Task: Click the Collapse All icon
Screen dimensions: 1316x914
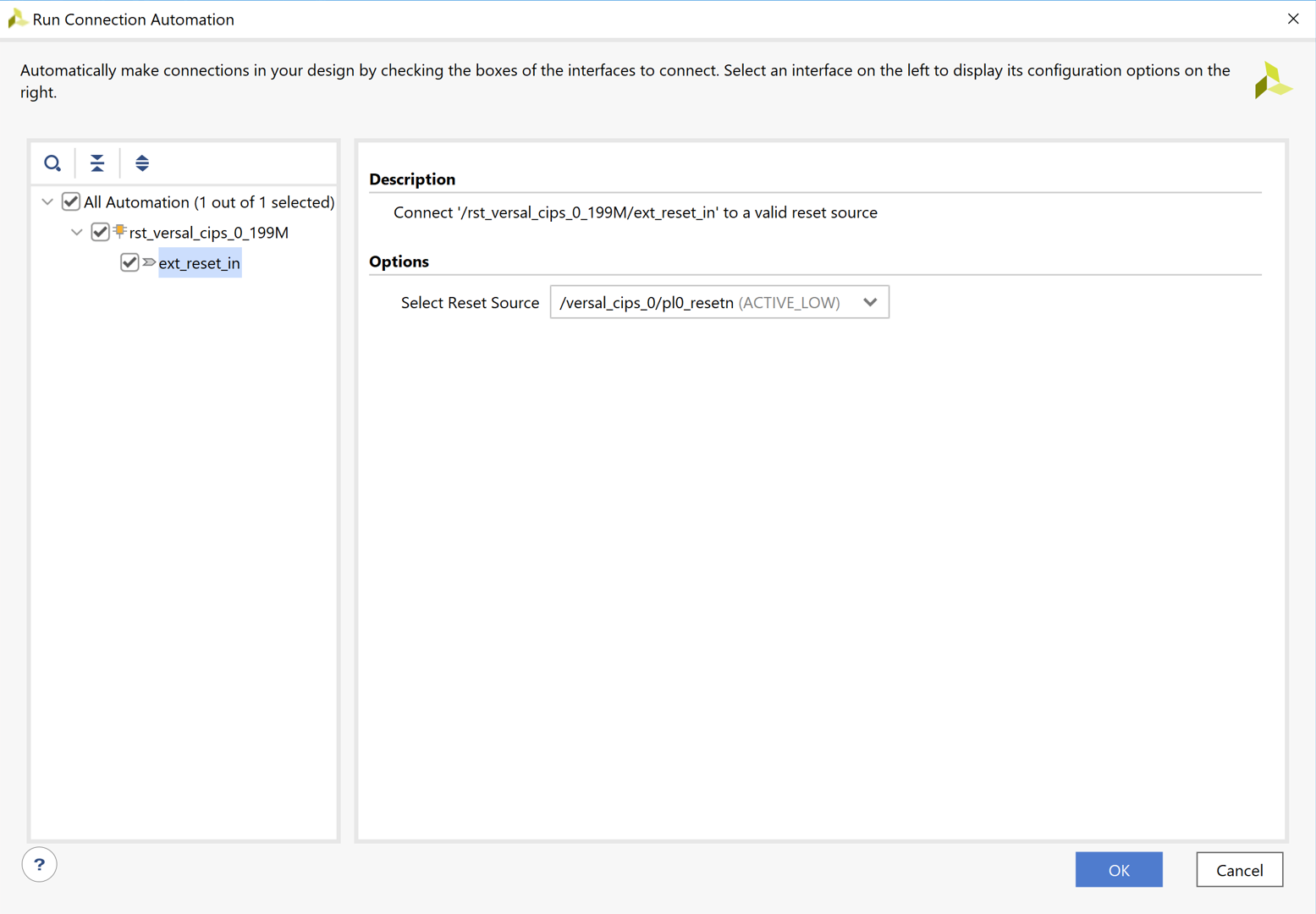Action: tap(97, 163)
